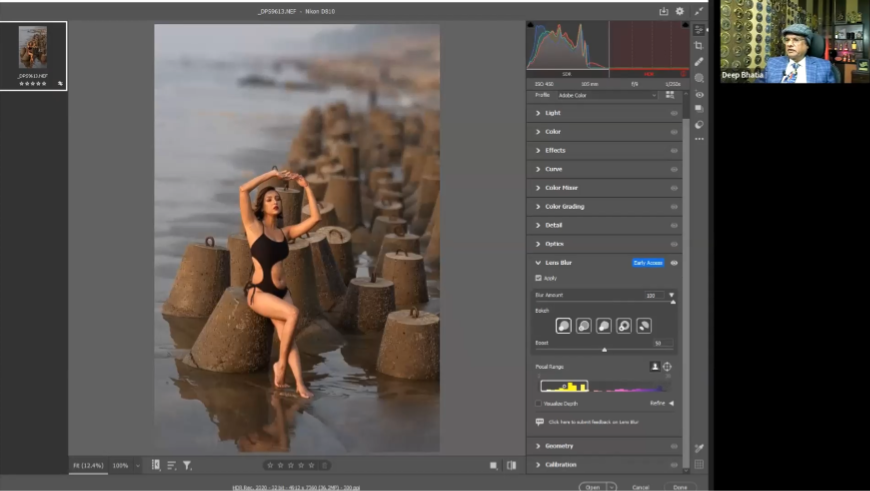Image resolution: width=870 pixels, height=491 pixels.
Task: Click the Cancel button
Action: point(641,487)
